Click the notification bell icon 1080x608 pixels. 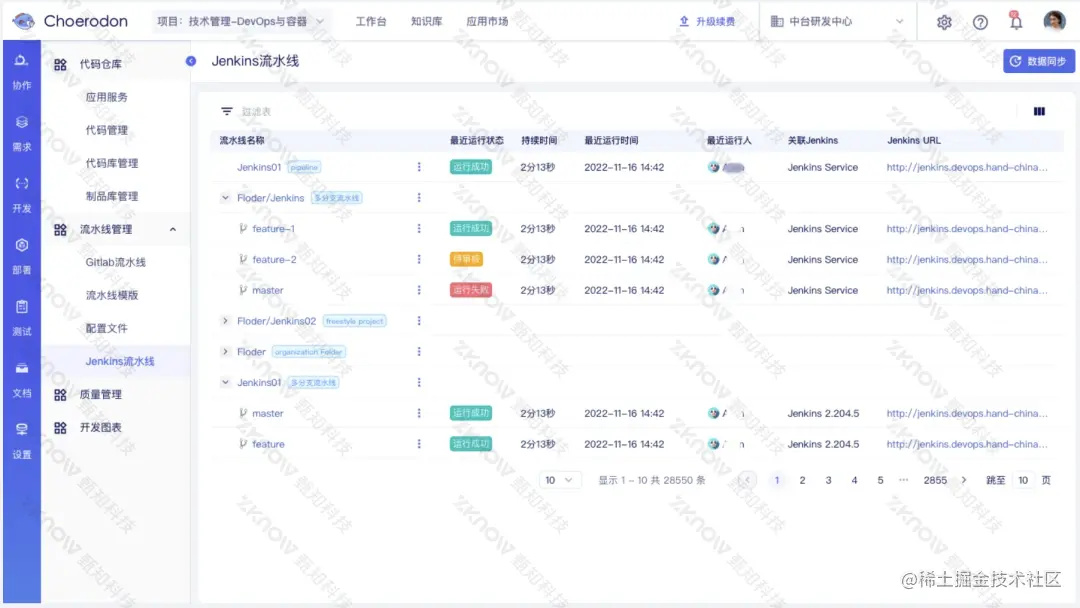[x=1014, y=21]
